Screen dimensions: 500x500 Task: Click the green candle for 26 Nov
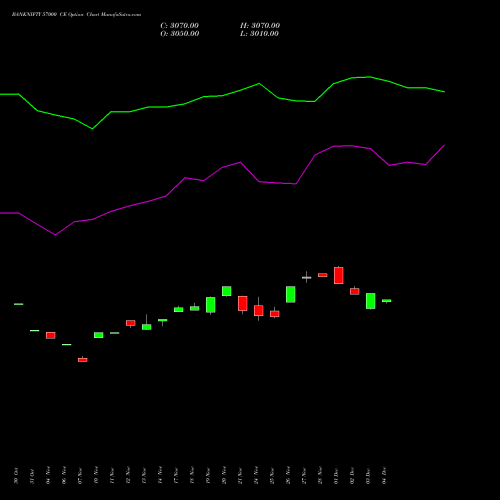pos(291,294)
